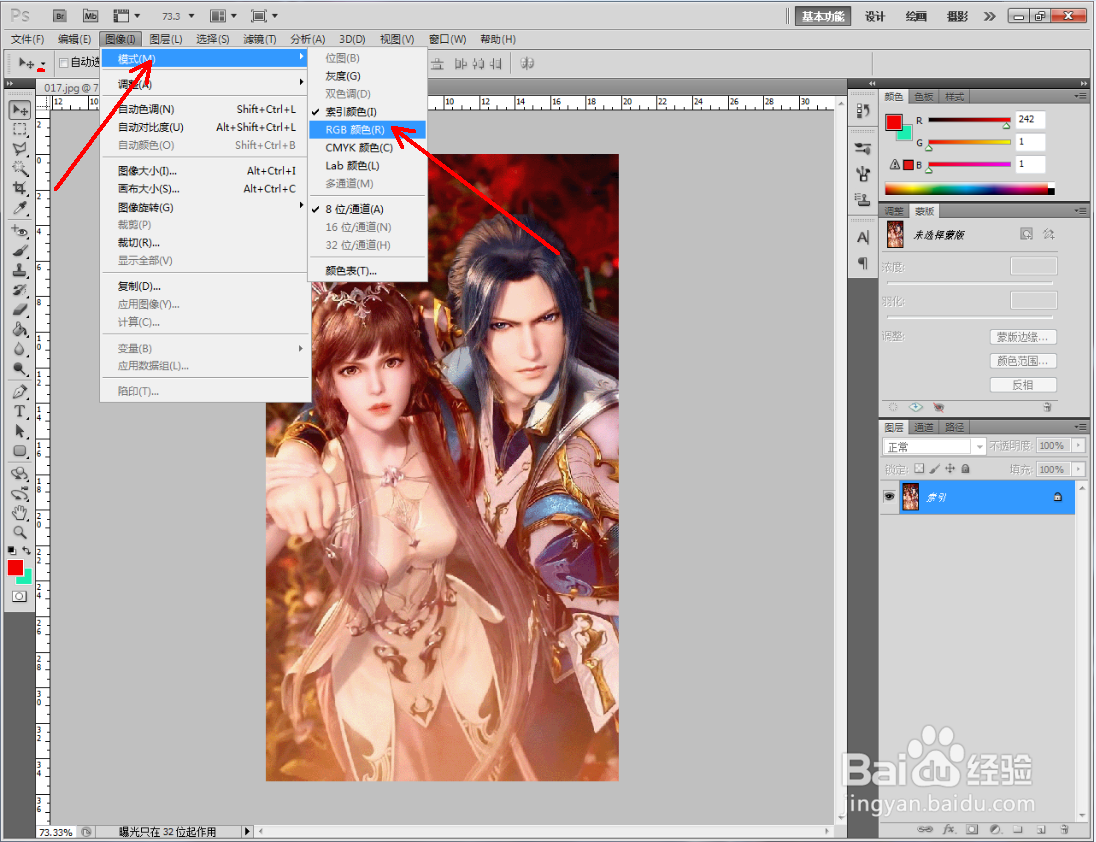
Task: Toggle the Auto-Select checkbox in options bar
Action: click(x=64, y=63)
